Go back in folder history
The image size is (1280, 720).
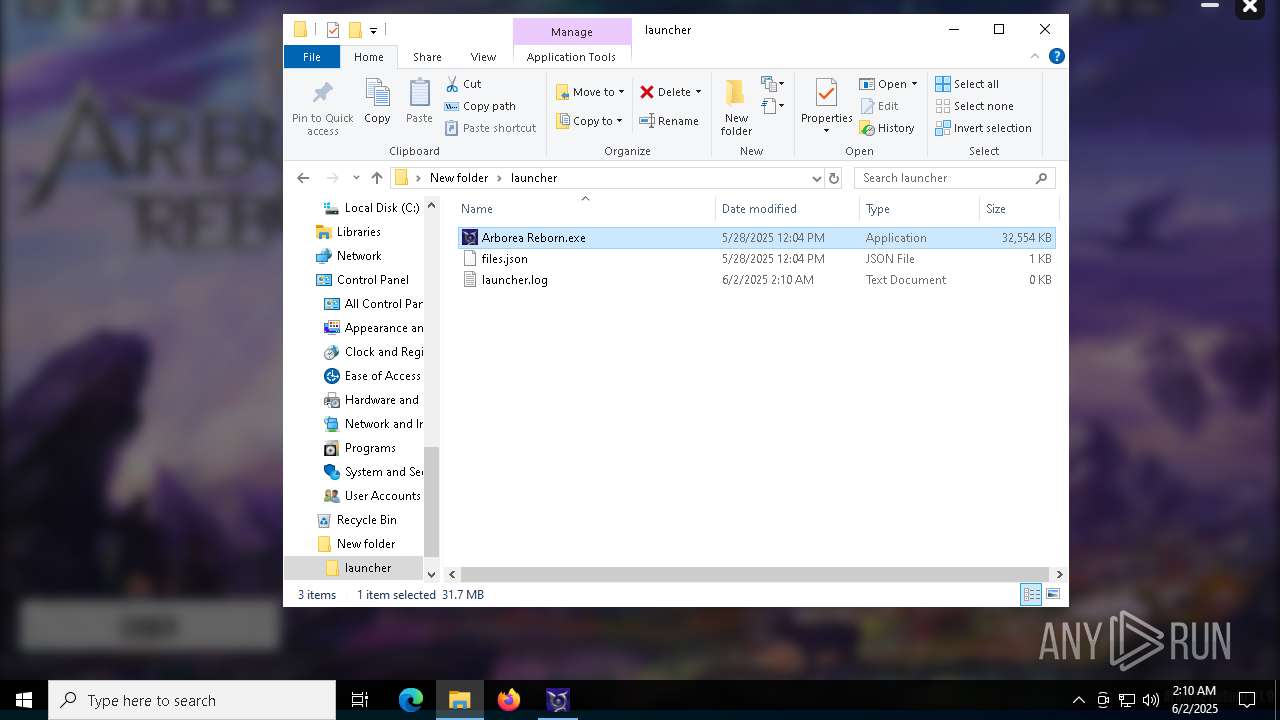click(303, 178)
